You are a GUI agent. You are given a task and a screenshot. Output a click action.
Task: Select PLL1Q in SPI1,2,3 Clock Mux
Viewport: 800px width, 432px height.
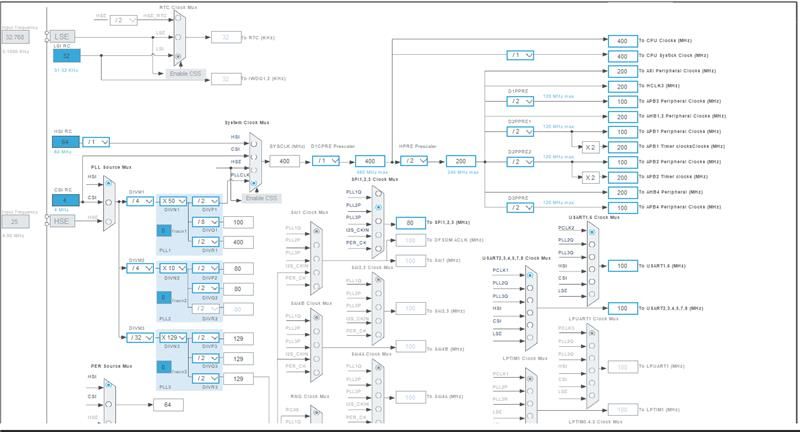[x=378, y=194]
